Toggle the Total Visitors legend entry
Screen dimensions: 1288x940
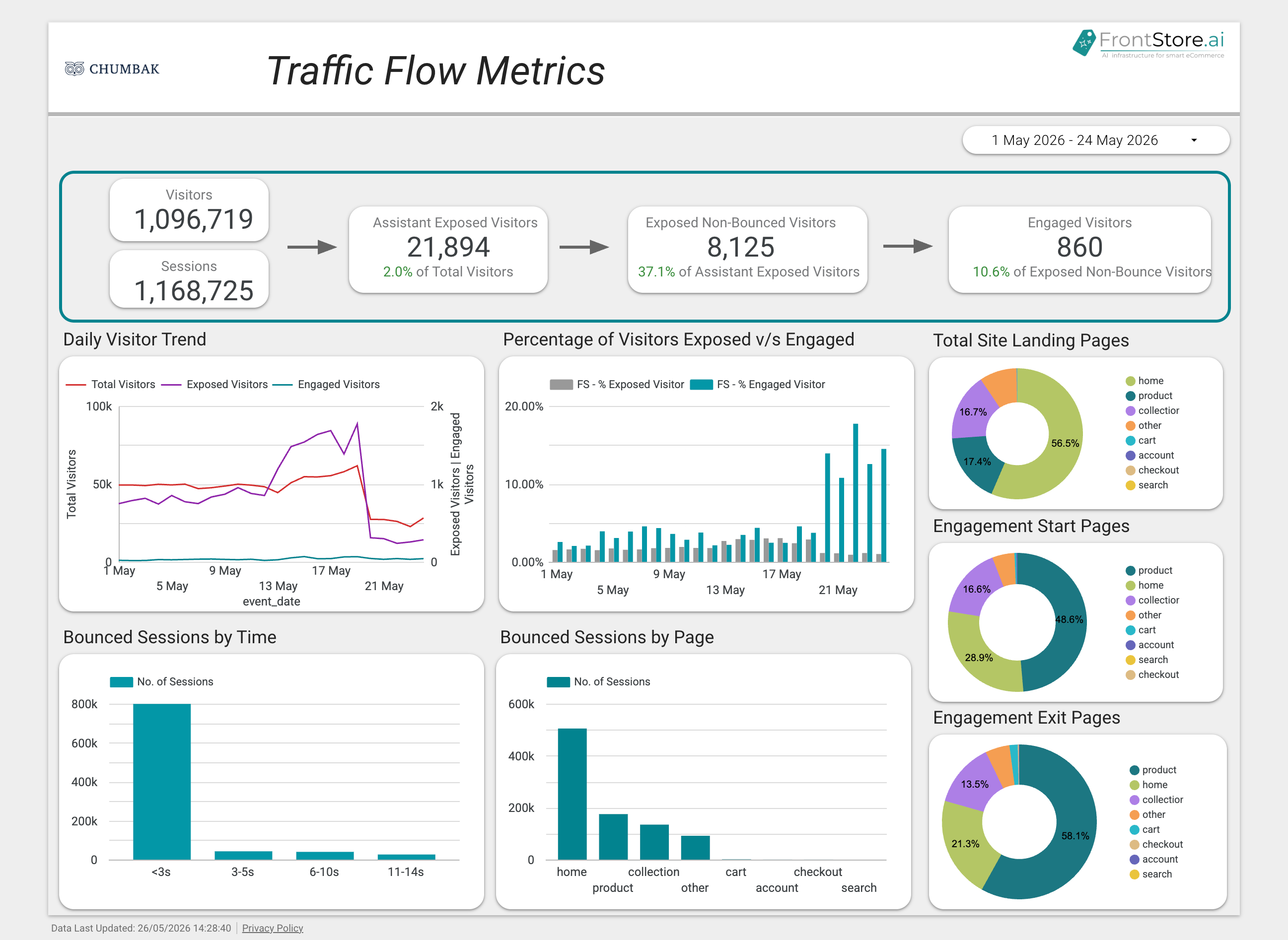click(x=110, y=384)
